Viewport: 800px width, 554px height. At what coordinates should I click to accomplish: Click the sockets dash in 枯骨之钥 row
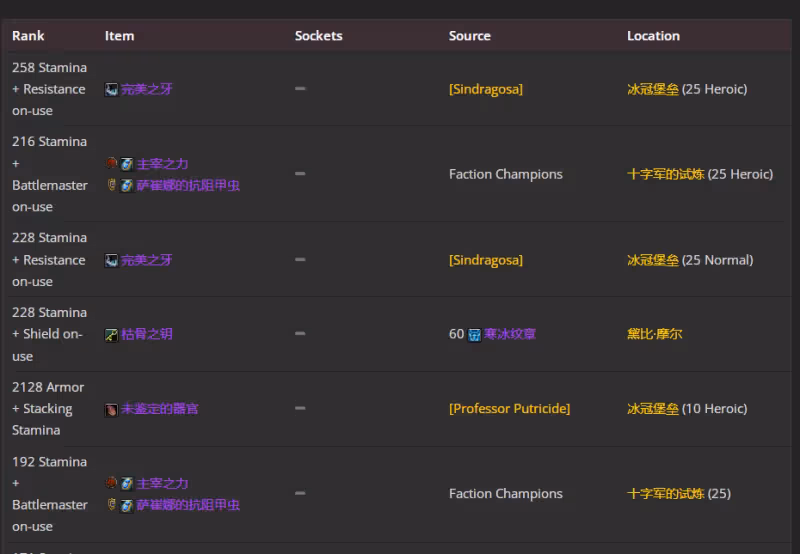coord(300,334)
